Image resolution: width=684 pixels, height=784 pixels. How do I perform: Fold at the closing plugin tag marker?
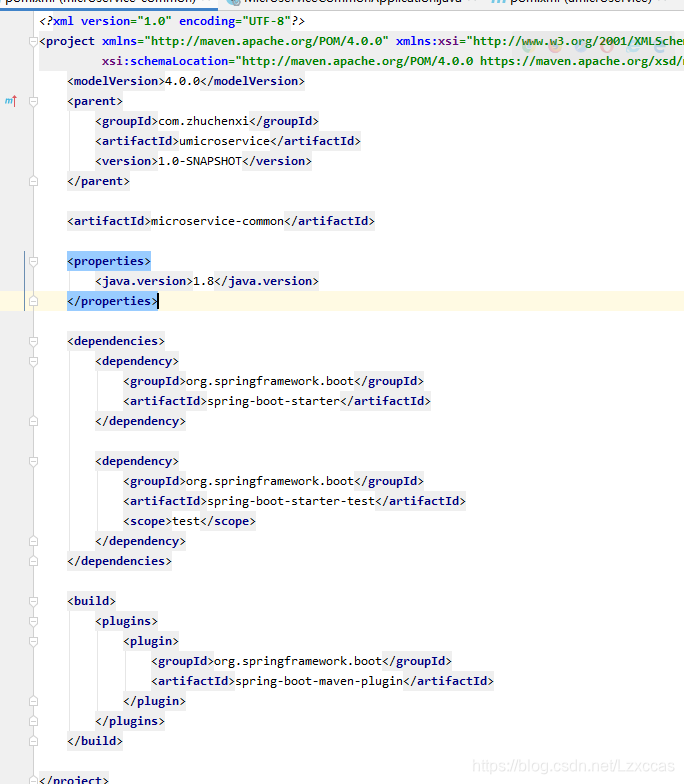click(34, 702)
